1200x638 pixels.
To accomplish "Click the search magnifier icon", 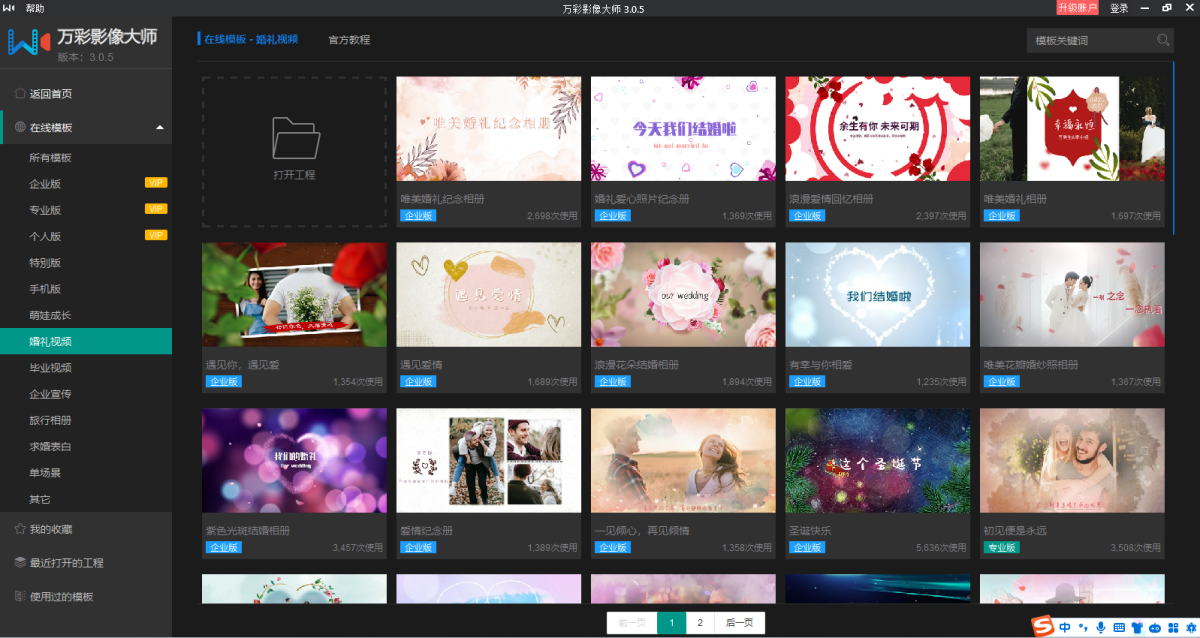I will coord(1163,40).
